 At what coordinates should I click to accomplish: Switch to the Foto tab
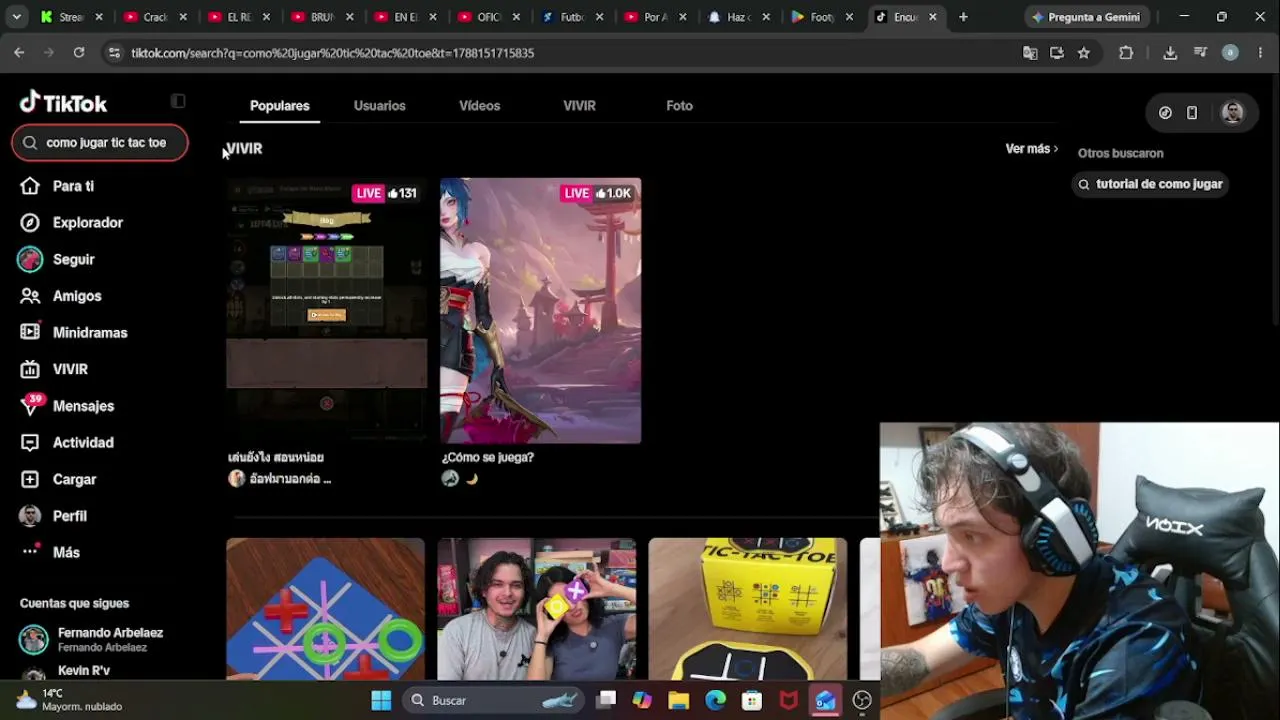(x=680, y=106)
